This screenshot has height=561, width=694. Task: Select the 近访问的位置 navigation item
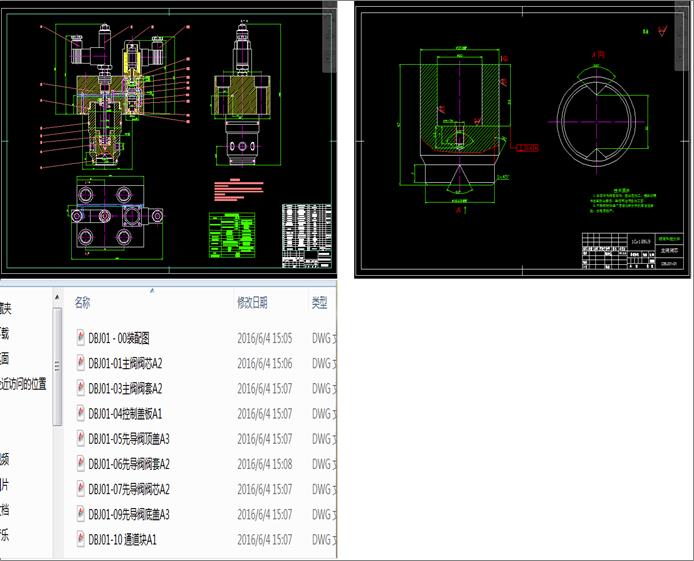[23, 384]
